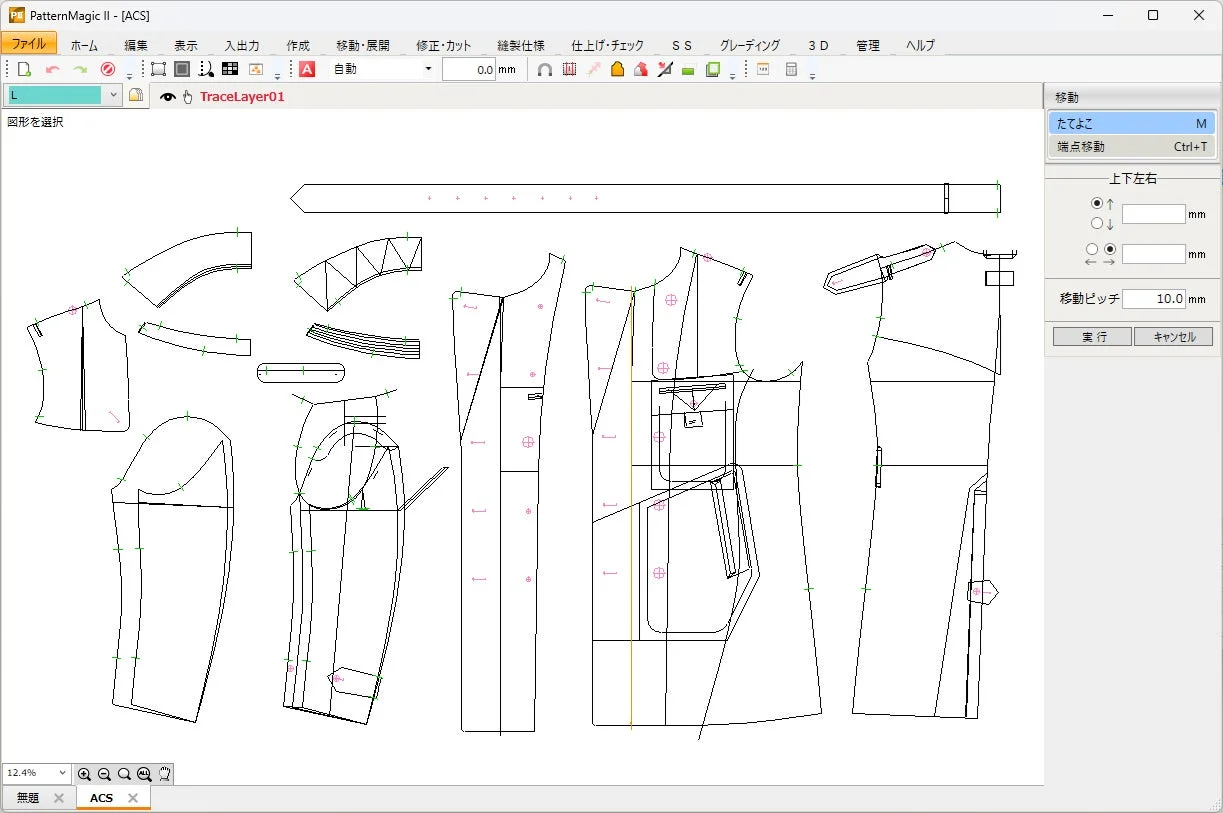Click the grid pattern tool icon
Image resolution: width=1223 pixels, height=813 pixels.
point(231,68)
